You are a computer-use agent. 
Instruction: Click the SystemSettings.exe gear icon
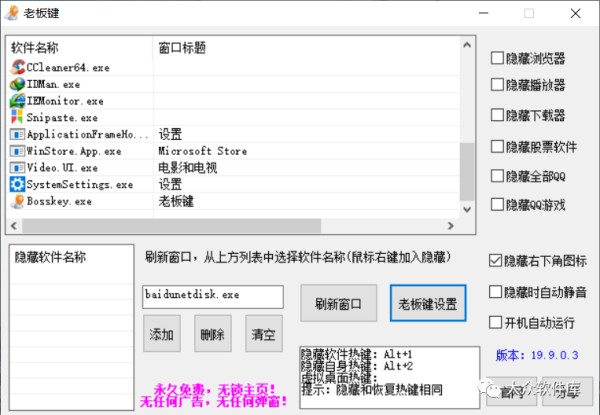tap(17, 184)
